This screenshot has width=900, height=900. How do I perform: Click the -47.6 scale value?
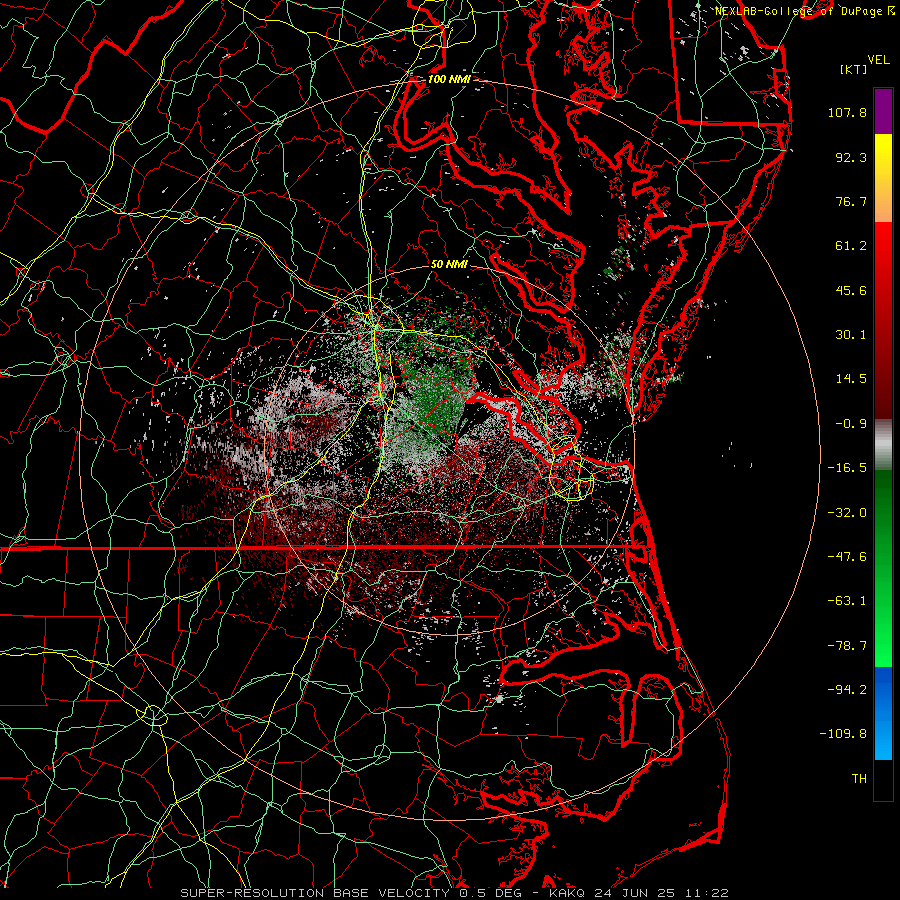point(847,557)
